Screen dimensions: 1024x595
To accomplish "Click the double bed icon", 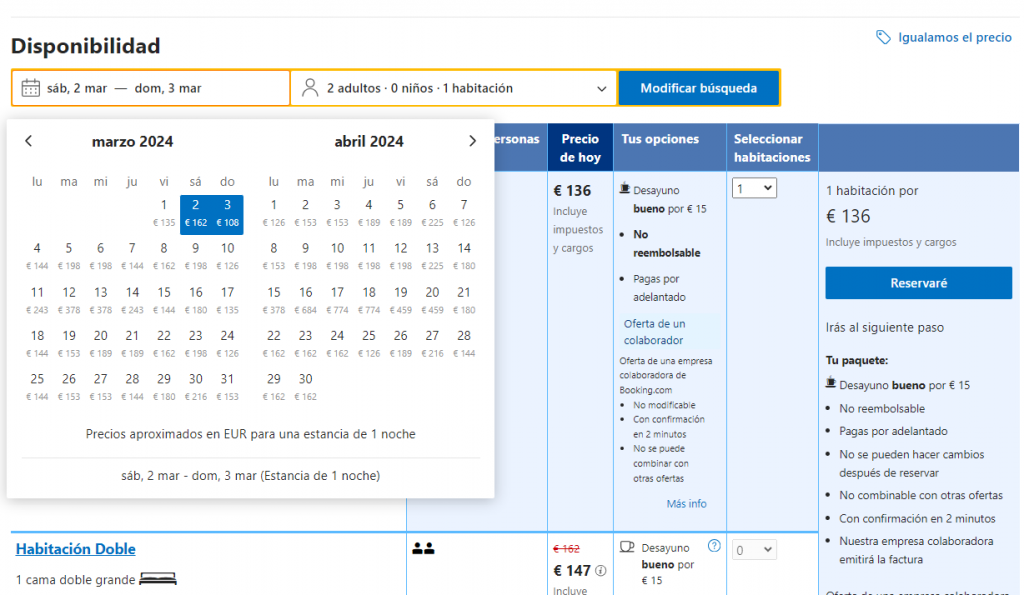I will tap(158, 579).
